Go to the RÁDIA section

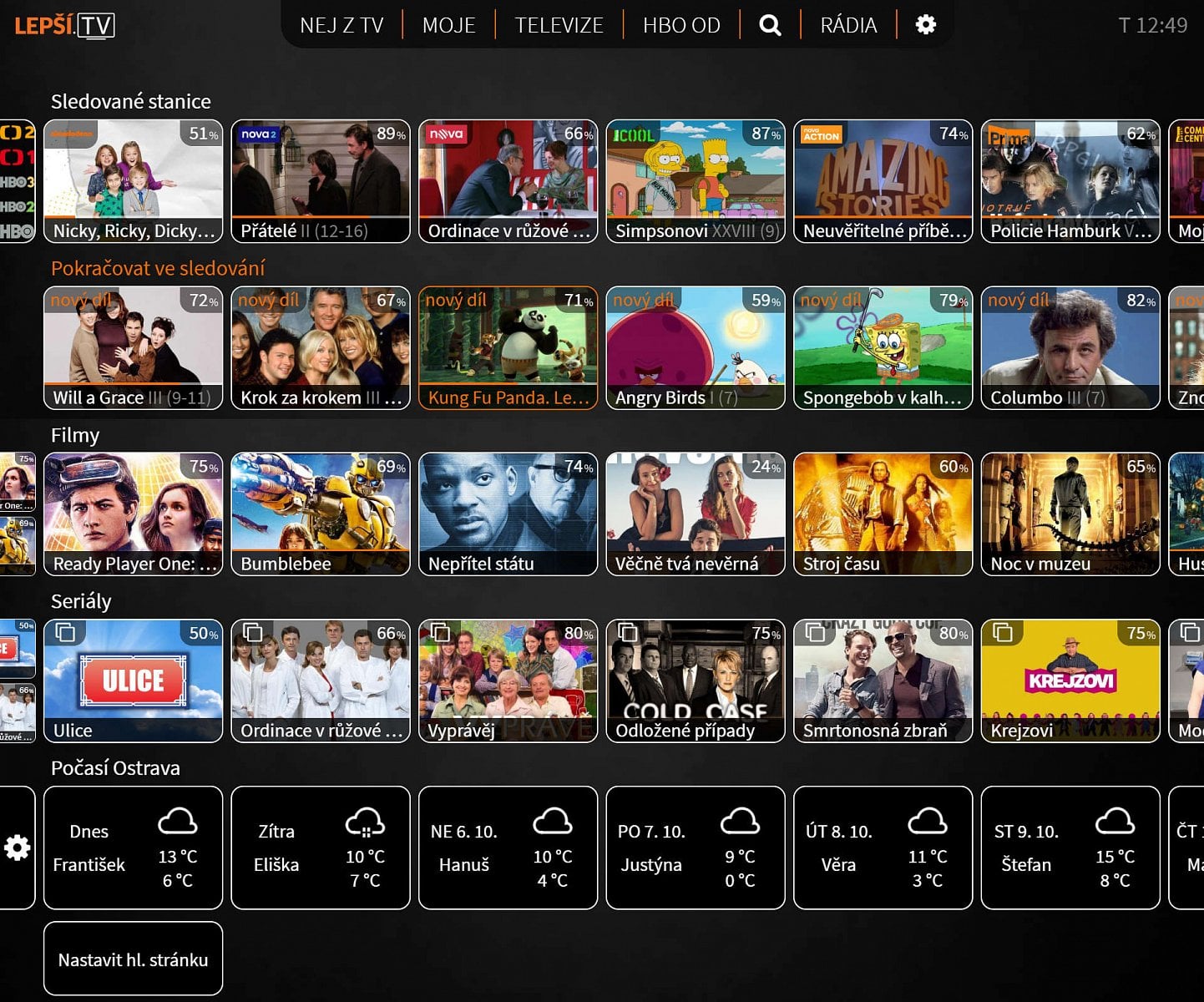click(x=848, y=25)
